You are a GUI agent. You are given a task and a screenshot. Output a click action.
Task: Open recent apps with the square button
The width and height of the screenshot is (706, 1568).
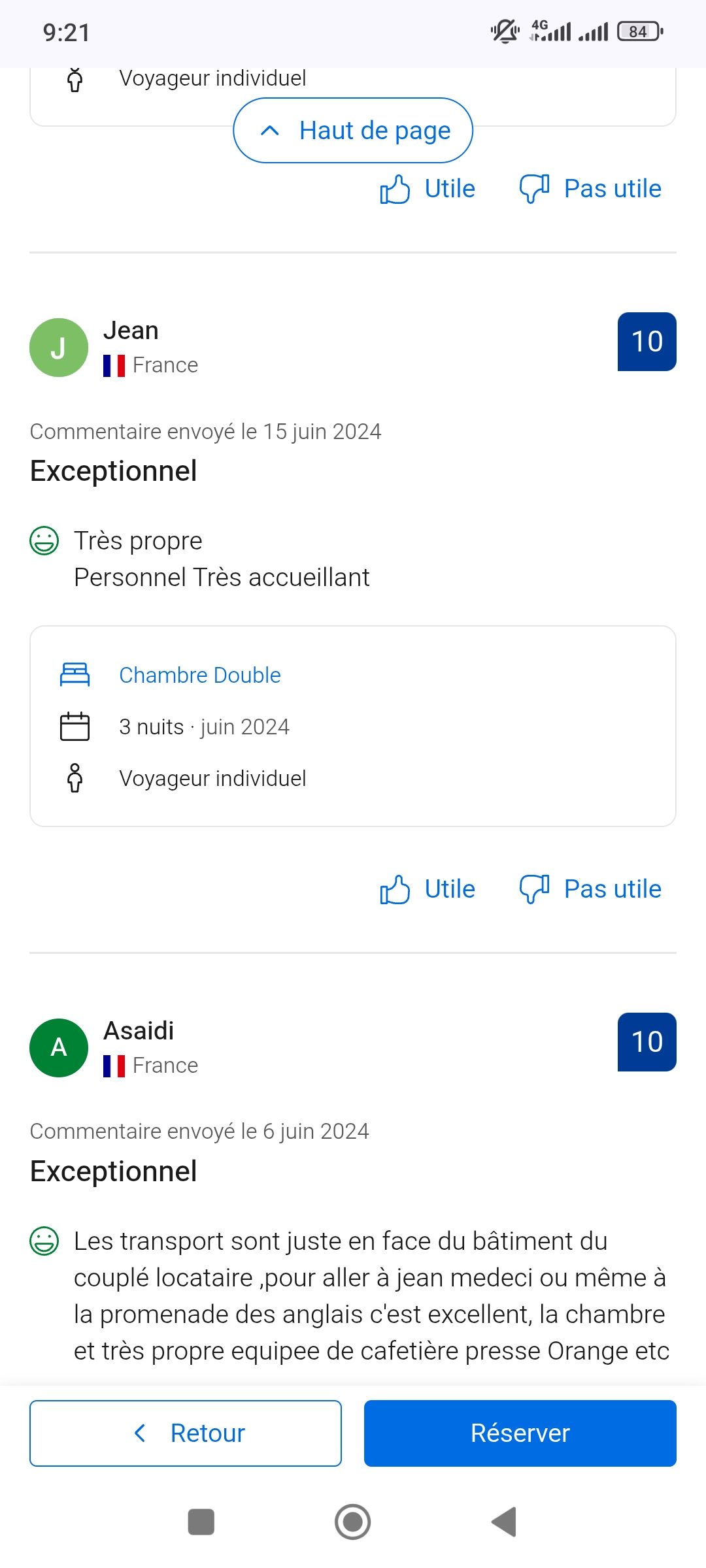[201, 1522]
